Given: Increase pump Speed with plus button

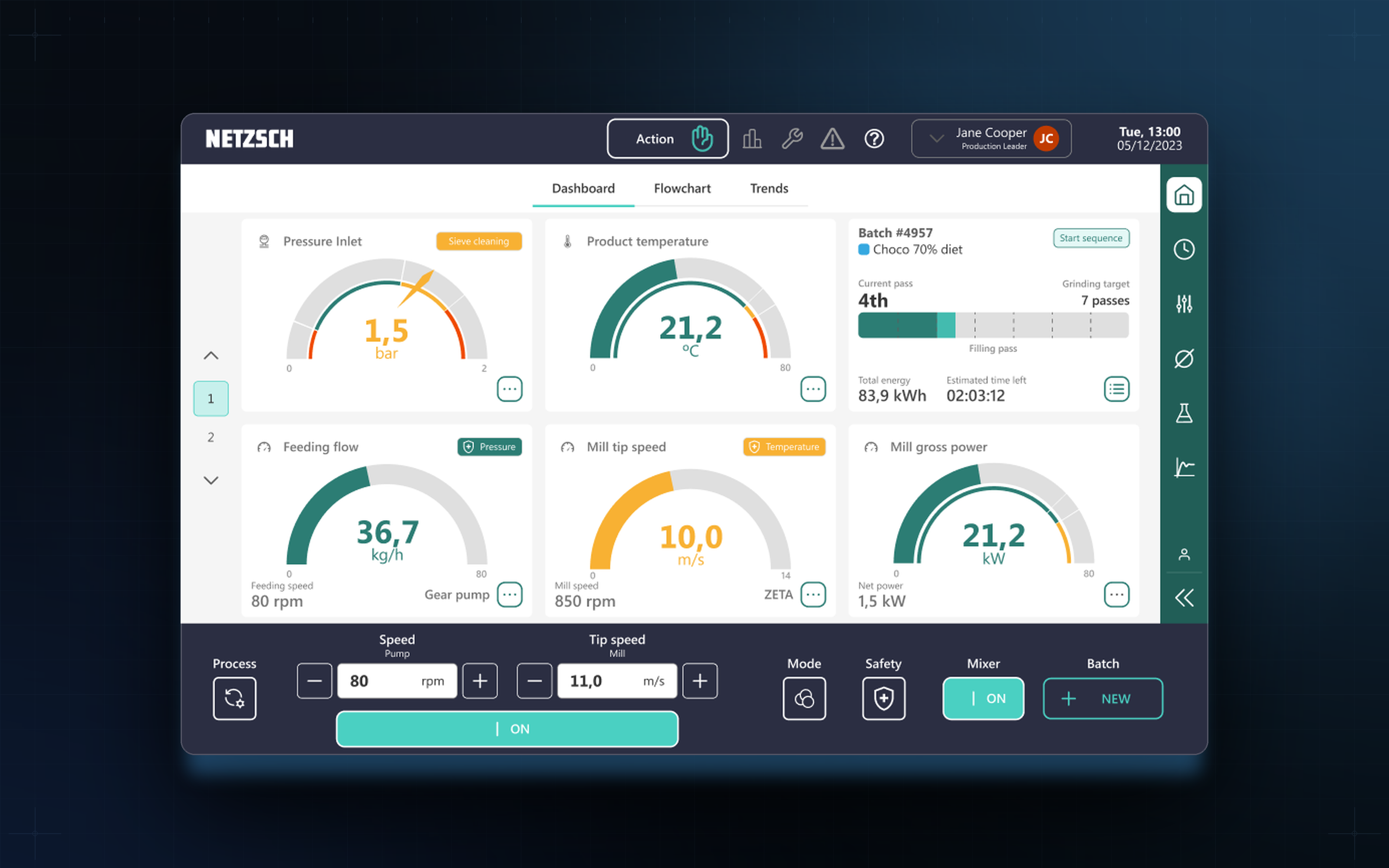Looking at the screenshot, I should click(480, 681).
